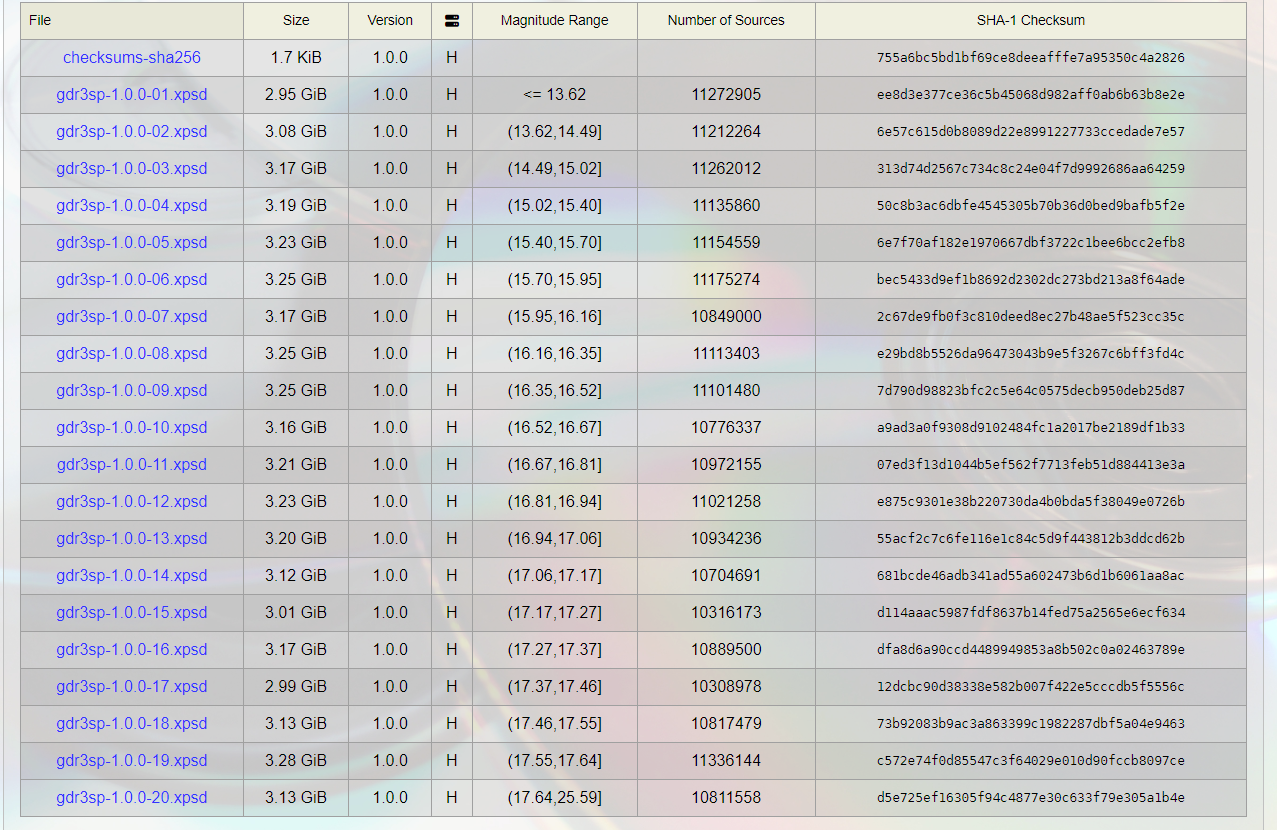Click the magnitude range <= 13.62 cell

tap(555, 94)
